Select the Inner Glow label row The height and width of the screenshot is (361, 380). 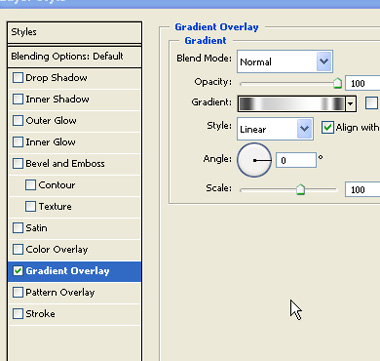[74, 142]
